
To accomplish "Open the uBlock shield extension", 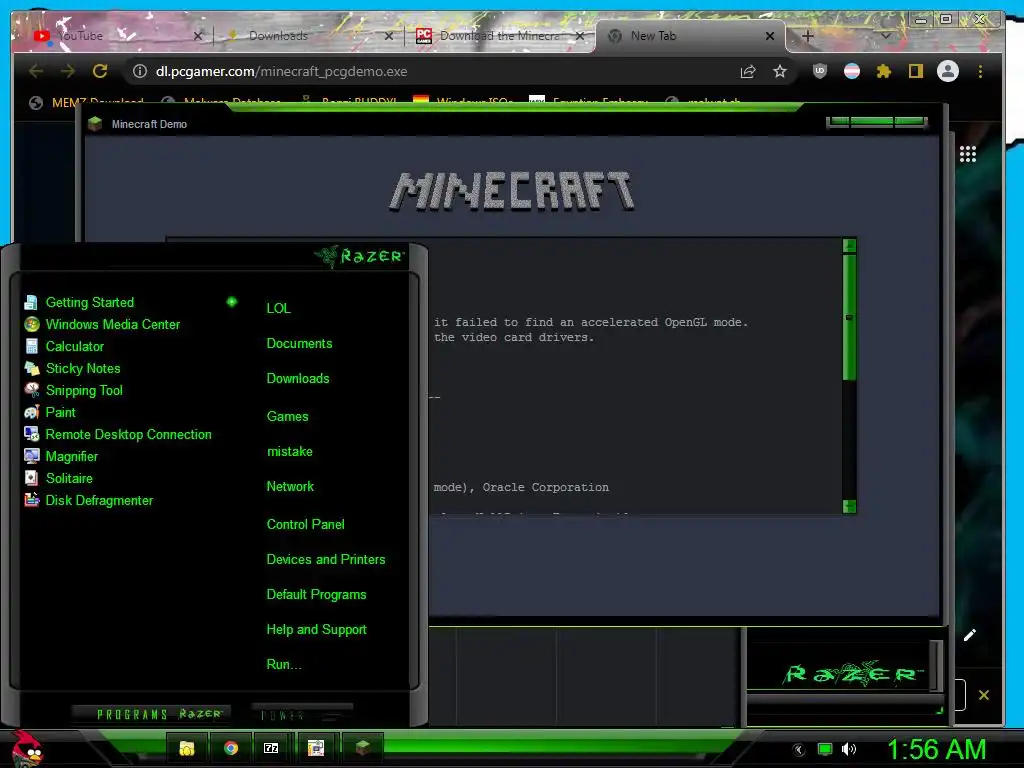I will [820, 71].
